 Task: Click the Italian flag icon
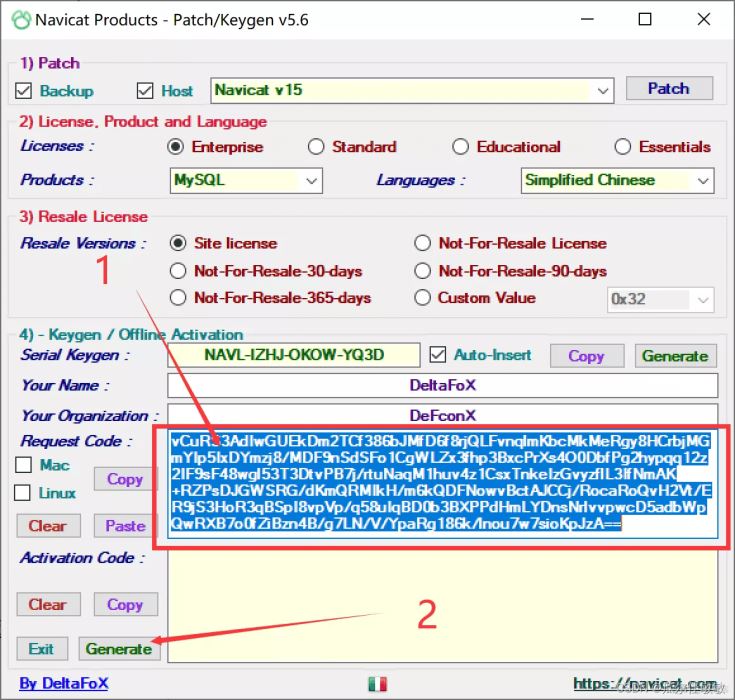(377, 684)
